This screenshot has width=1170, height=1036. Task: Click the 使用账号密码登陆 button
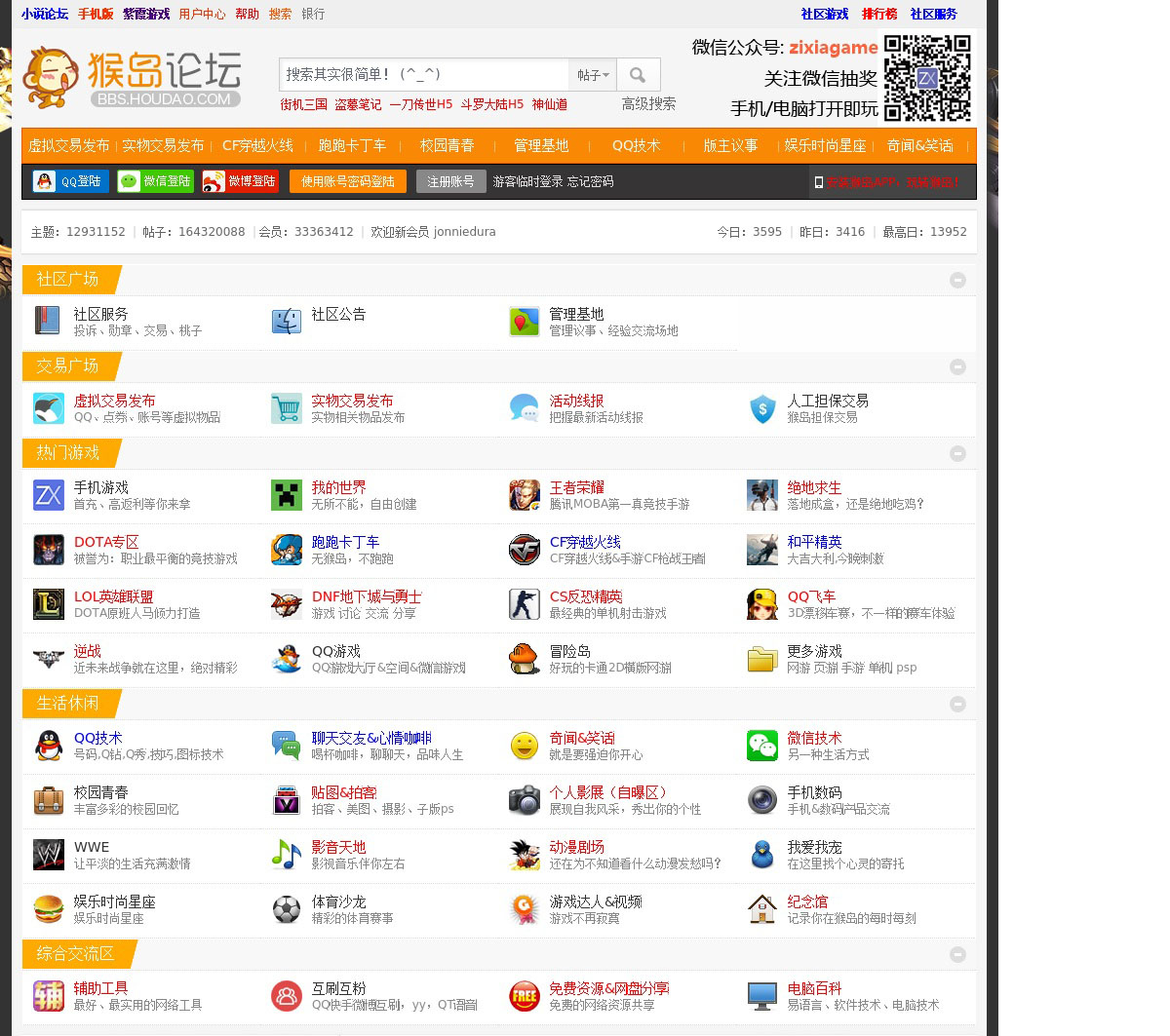point(347,181)
